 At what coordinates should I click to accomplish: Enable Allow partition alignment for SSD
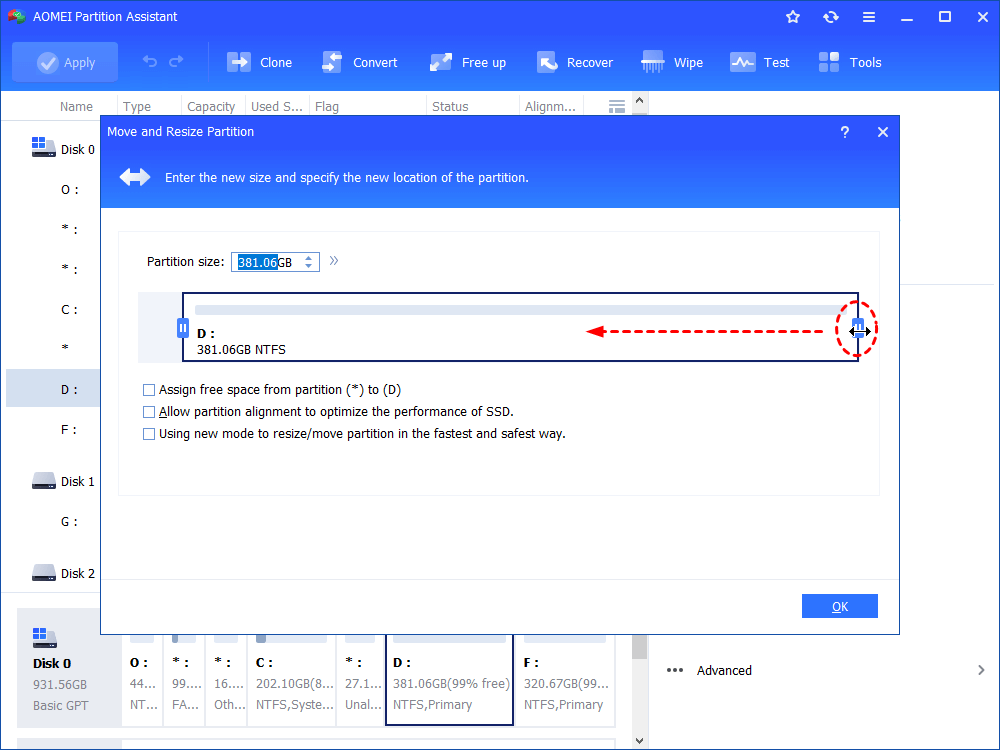pos(149,412)
